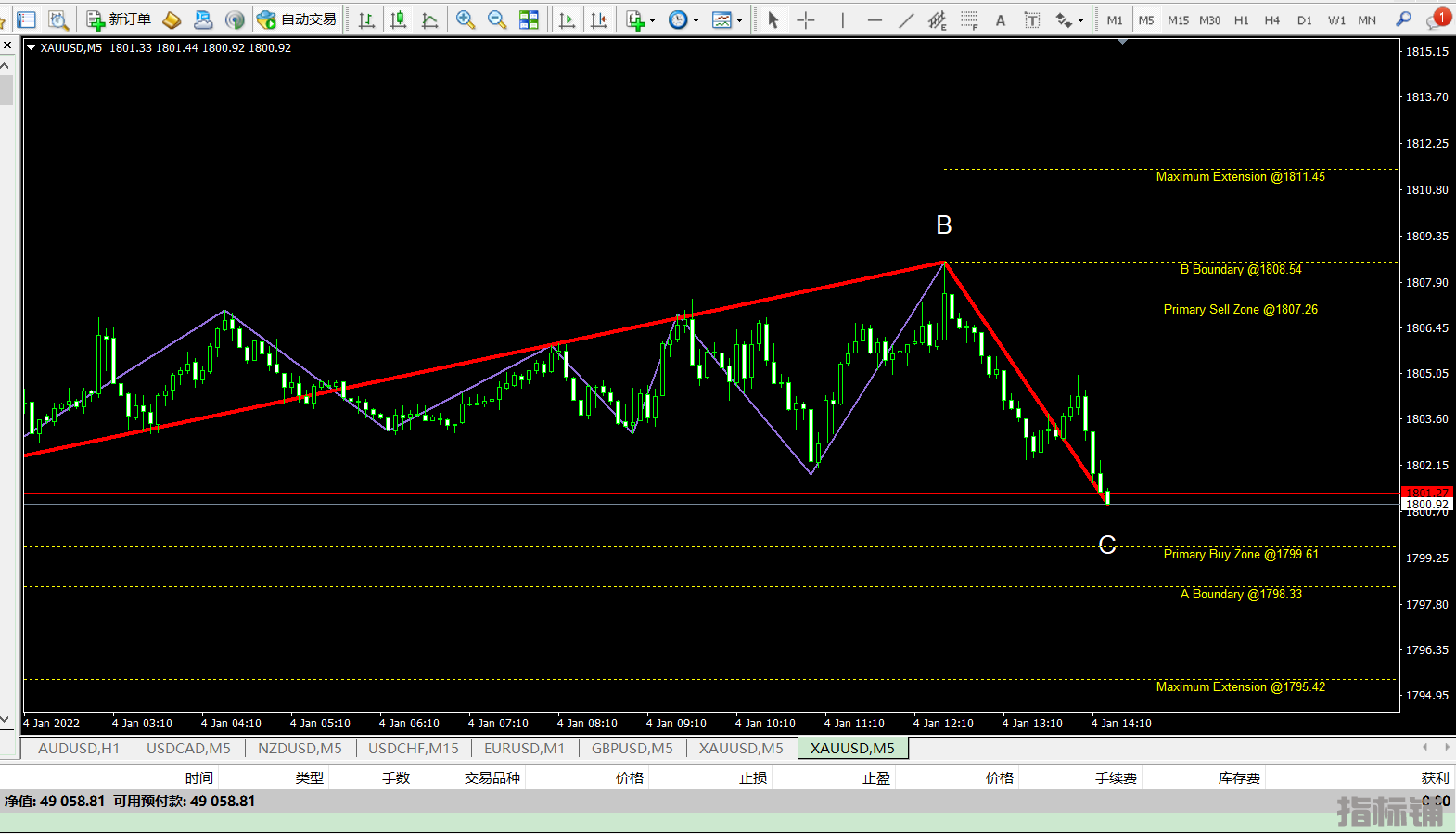This screenshot has width=1456, height=834.
Task: Set timeframe to H4
Action: click(1272, 19)
